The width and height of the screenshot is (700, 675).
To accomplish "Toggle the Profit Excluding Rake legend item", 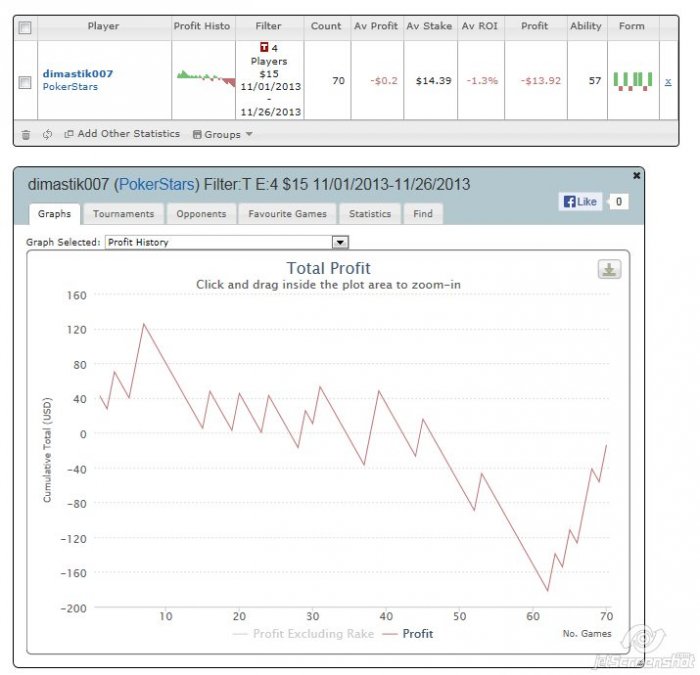I will coord(304,634).
